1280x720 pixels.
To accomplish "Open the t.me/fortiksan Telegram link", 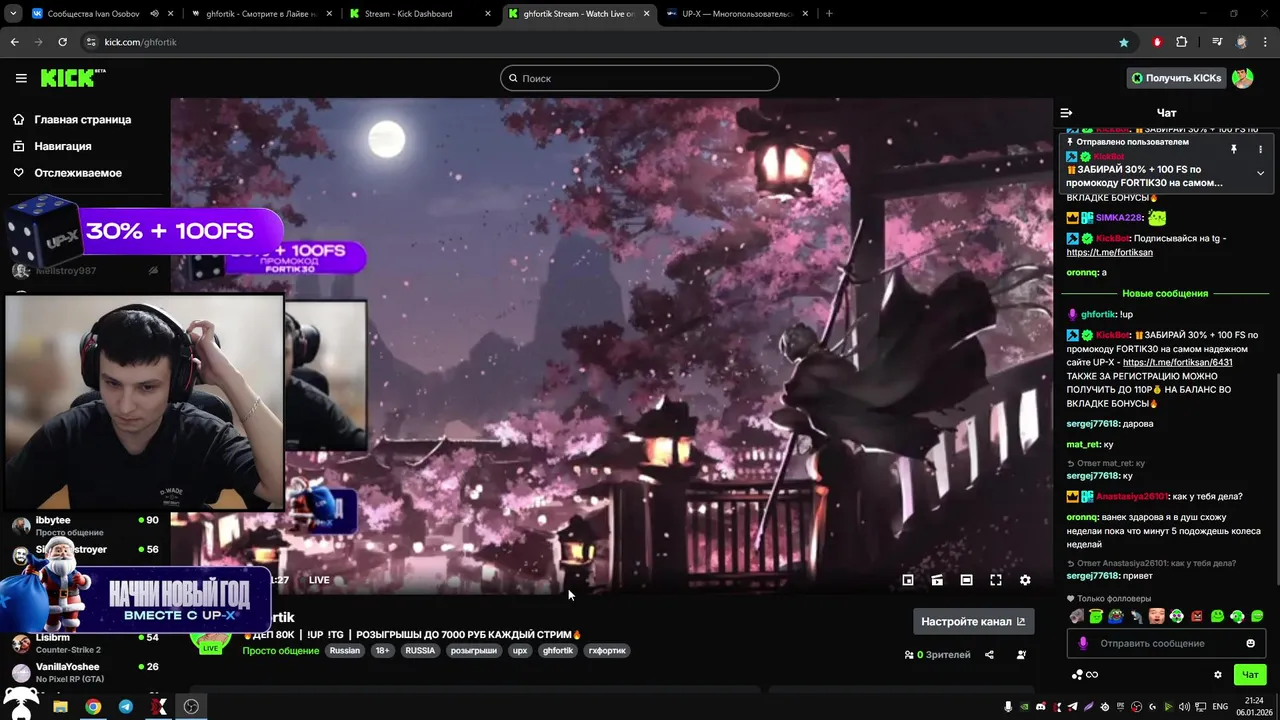I will pyautogui.click(x=1109, y=252).
